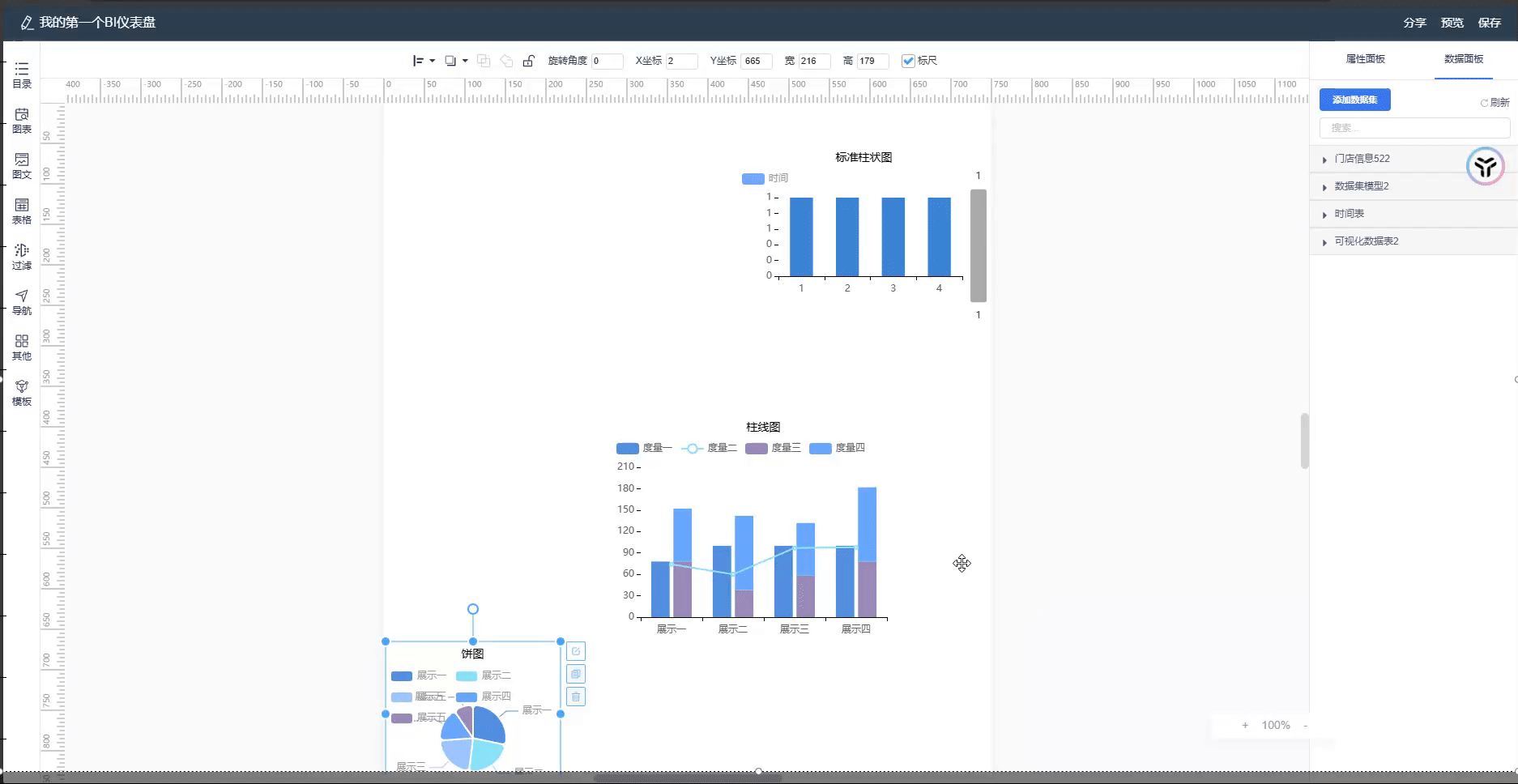Image resolution: width=1518 pixels, height=784 pixels.
Task: Select the 饼图 chart title
Action: (x=472, y=654)
